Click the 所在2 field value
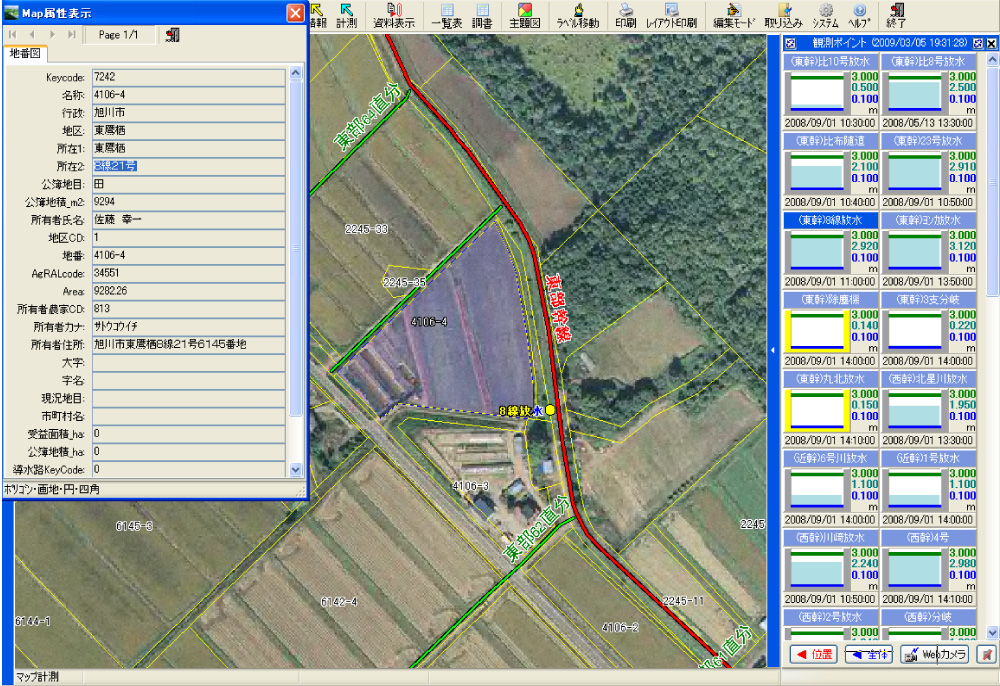 (x=188, y=166)
